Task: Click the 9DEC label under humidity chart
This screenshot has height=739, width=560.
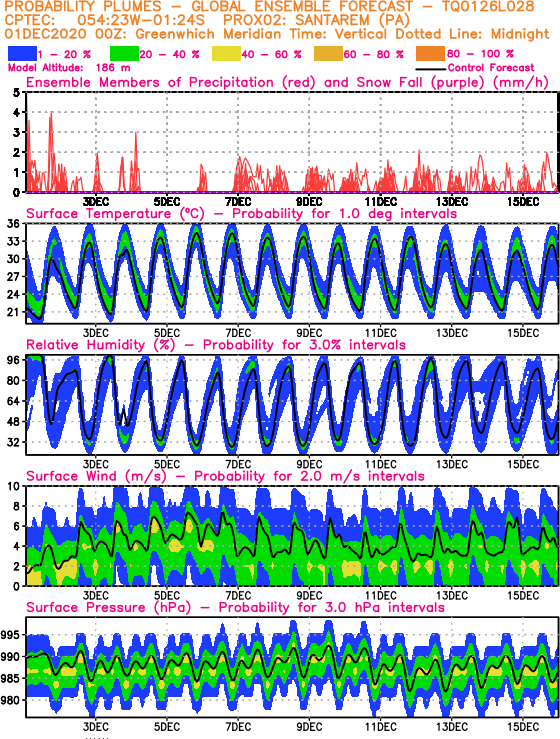Action: coord(309,464)
